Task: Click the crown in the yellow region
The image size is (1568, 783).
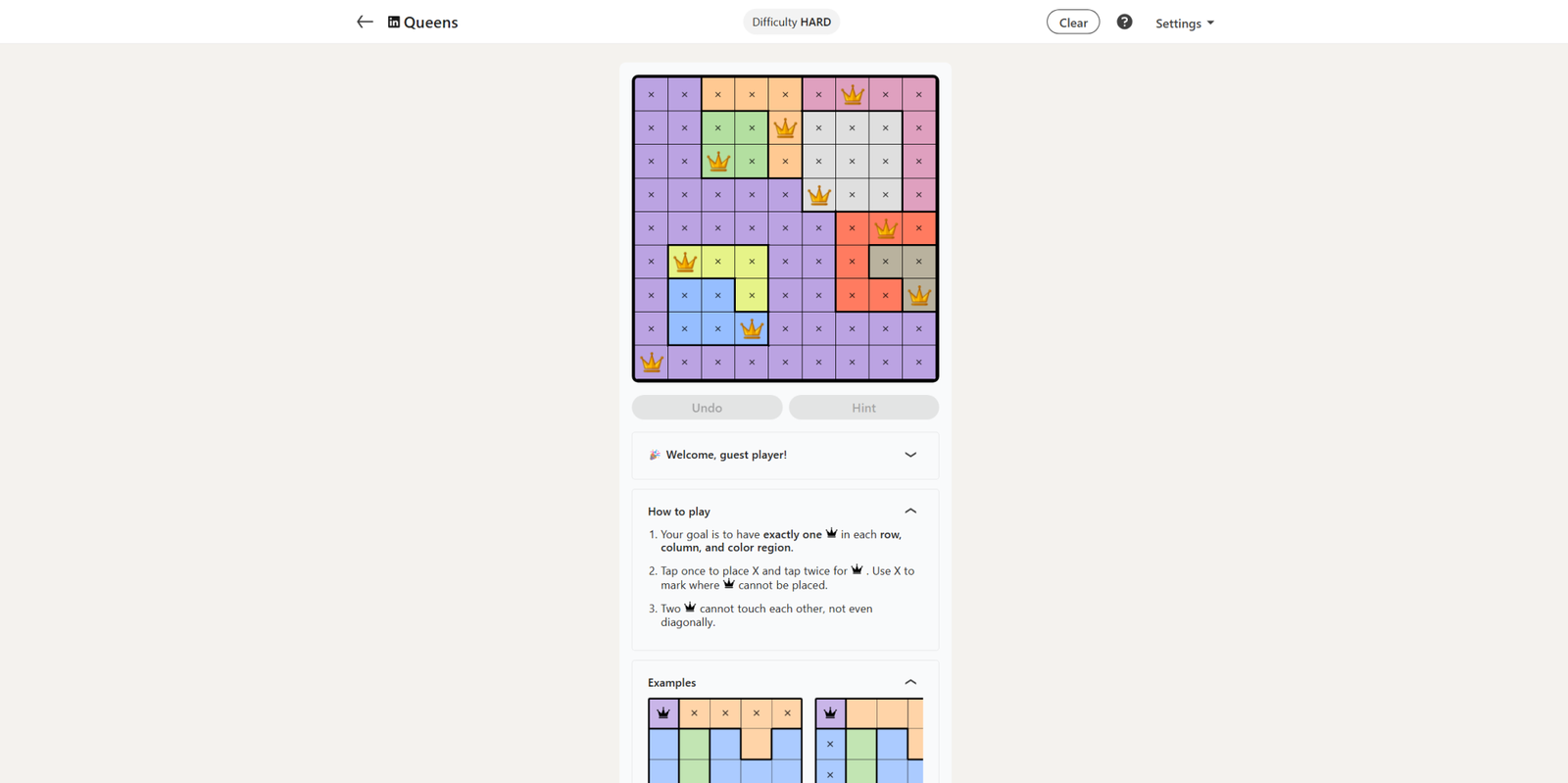Action: click(x=685, y=262)
